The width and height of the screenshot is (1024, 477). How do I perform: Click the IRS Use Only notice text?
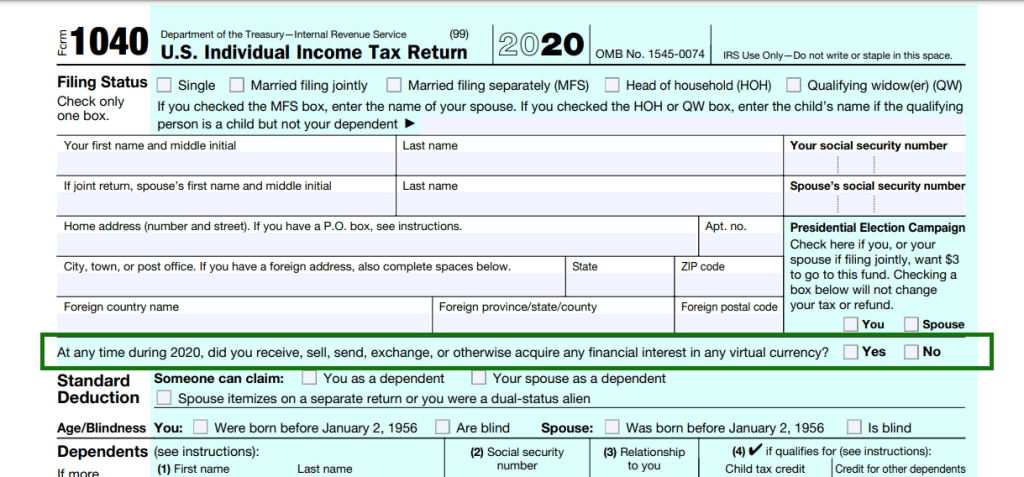(837, 56)
